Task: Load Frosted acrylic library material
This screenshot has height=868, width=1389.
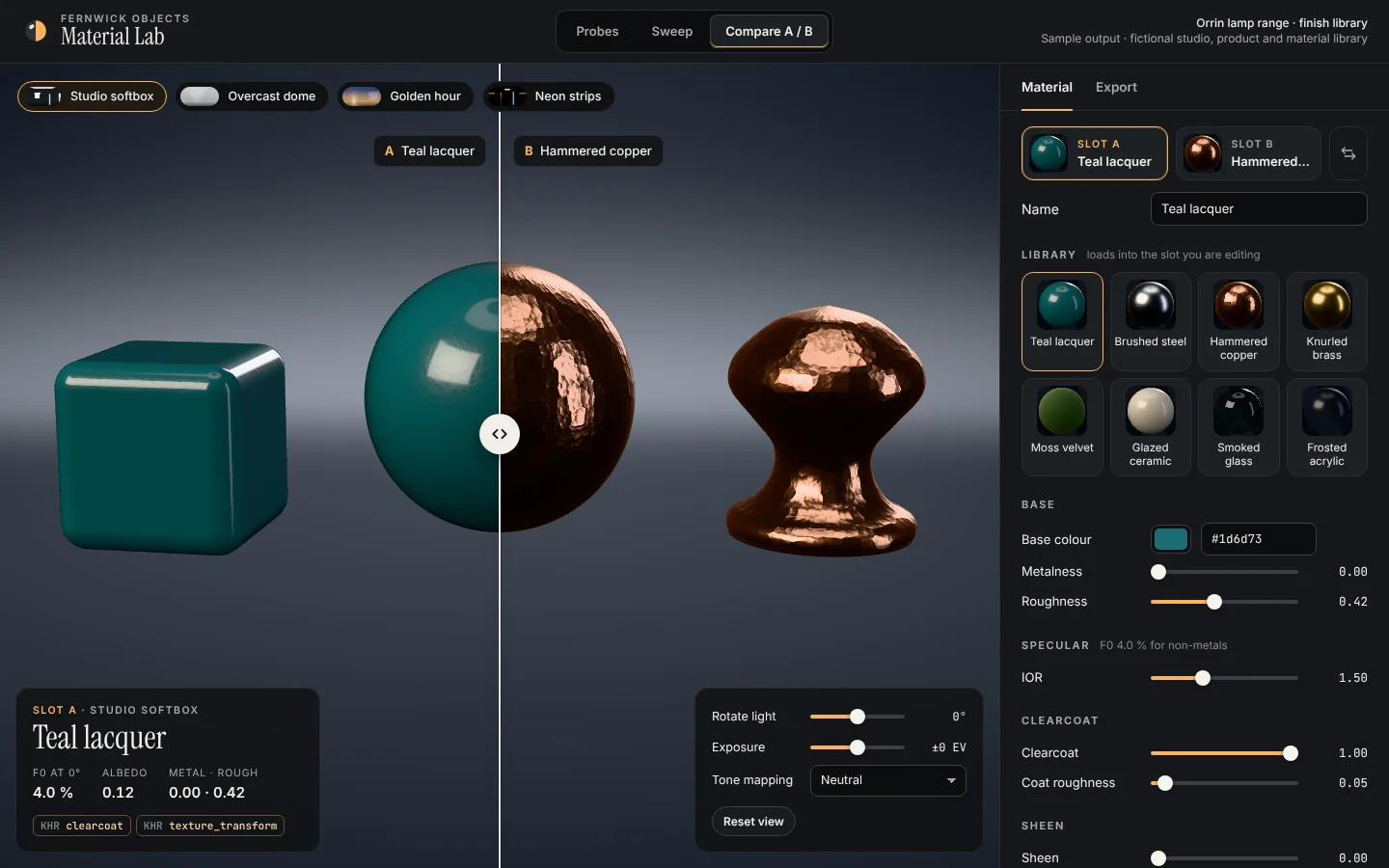Action: pyautogui.click(x=1327, y=427)
